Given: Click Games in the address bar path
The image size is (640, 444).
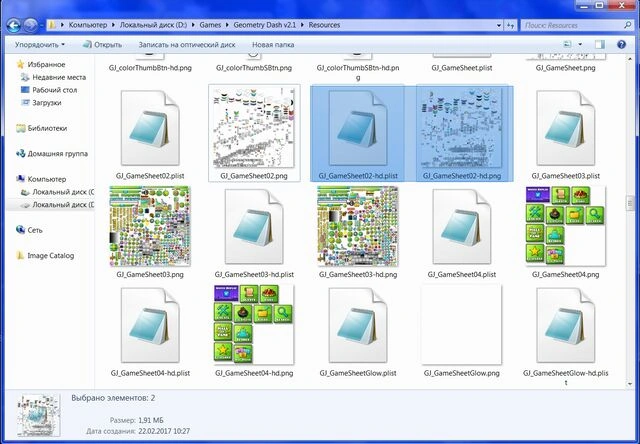Looking at the screenshot, I should coord(210,25).
